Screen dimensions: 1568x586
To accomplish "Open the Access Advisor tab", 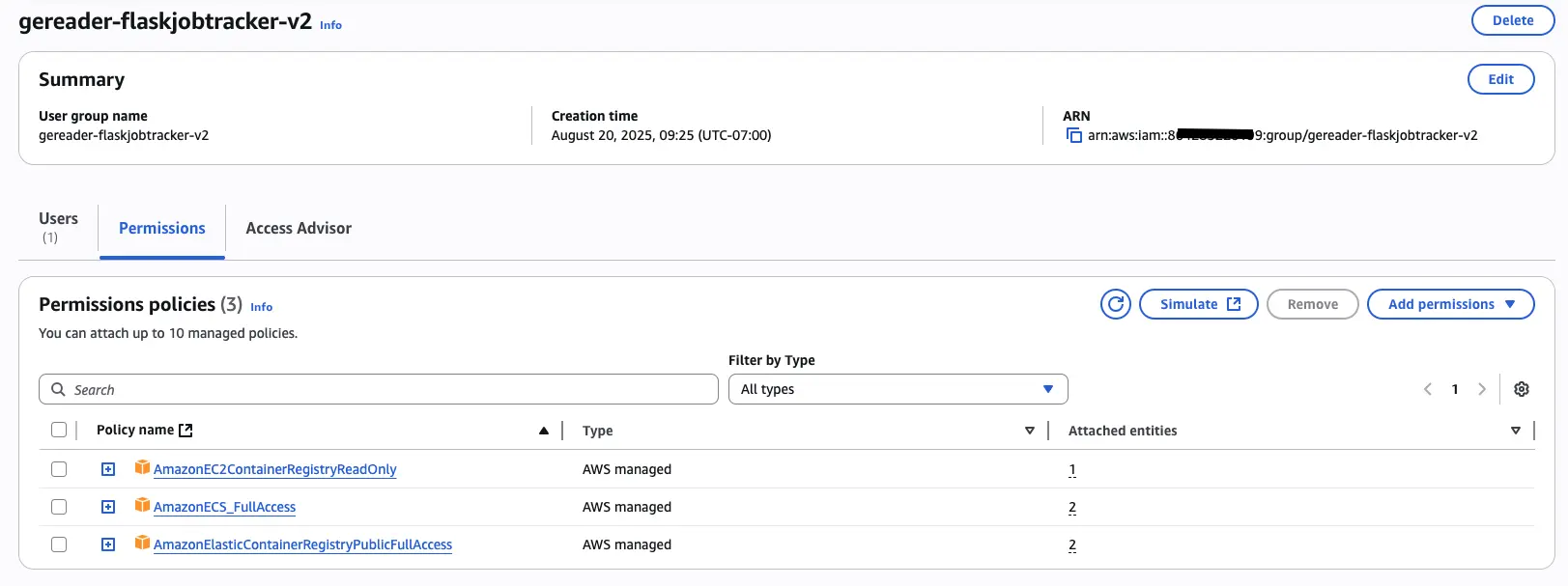I will pyautogui.click(x=299, y=229).
